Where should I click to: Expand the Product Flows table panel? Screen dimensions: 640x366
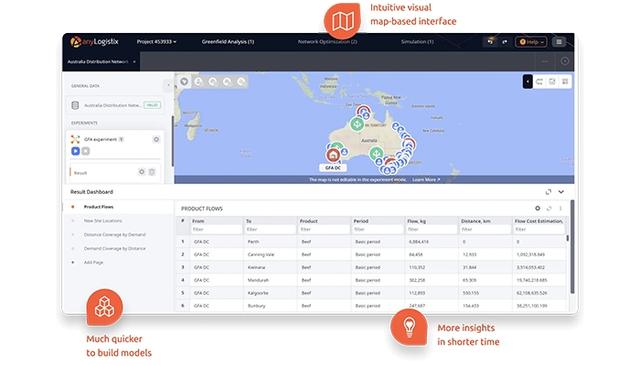tap(549, 208)
